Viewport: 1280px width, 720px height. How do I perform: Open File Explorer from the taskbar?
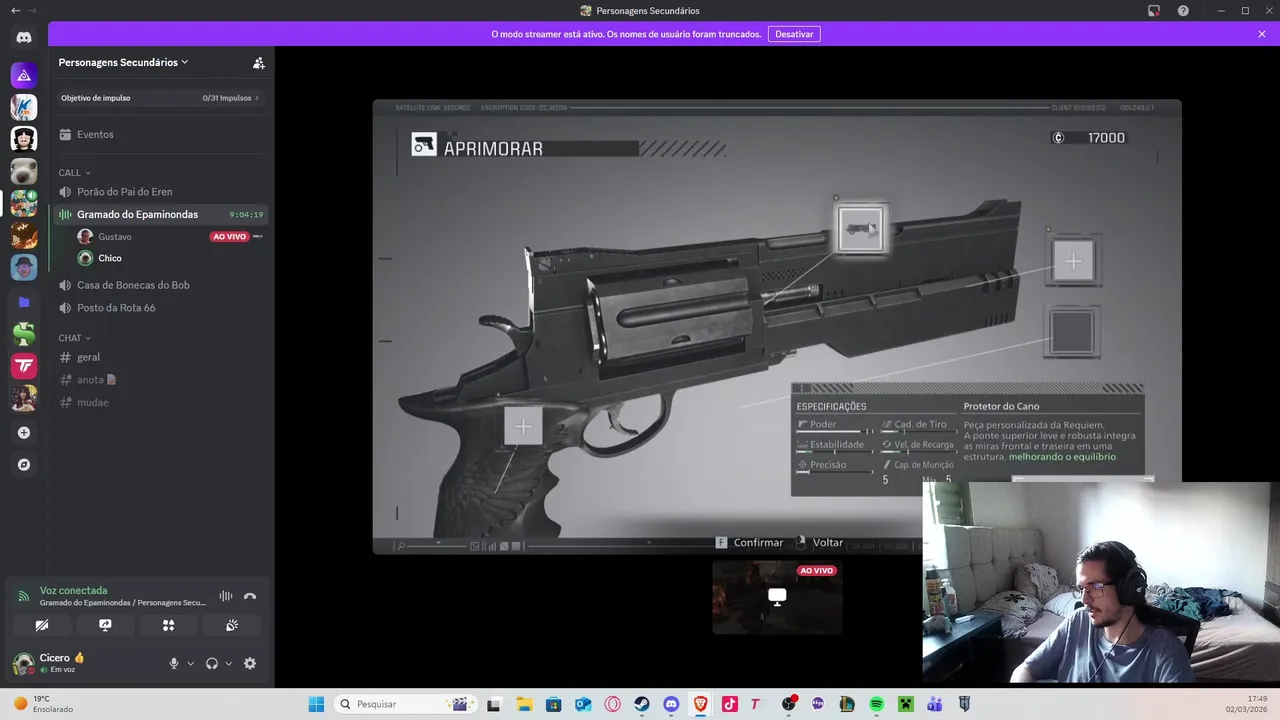click(x=524, y=704)
